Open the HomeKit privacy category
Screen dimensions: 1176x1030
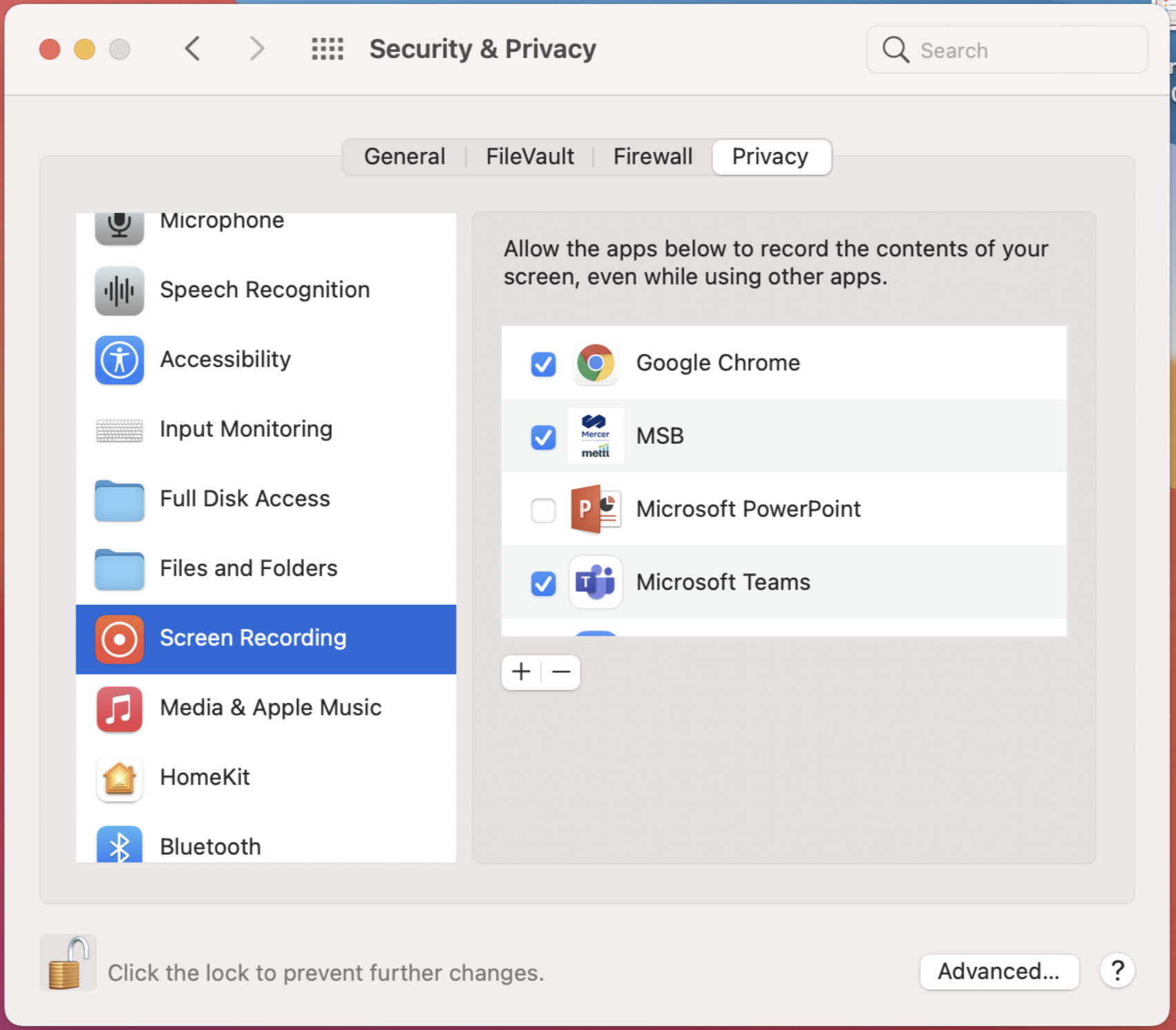point(266,778)
